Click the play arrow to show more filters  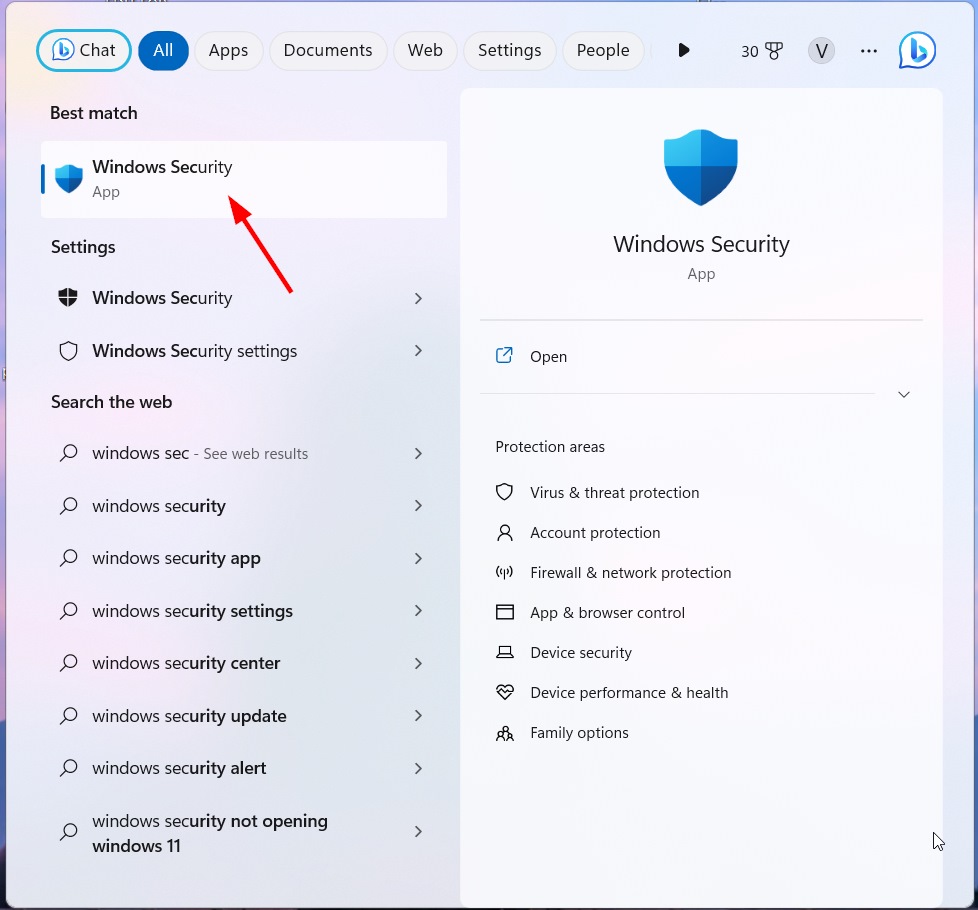(684, 50)
